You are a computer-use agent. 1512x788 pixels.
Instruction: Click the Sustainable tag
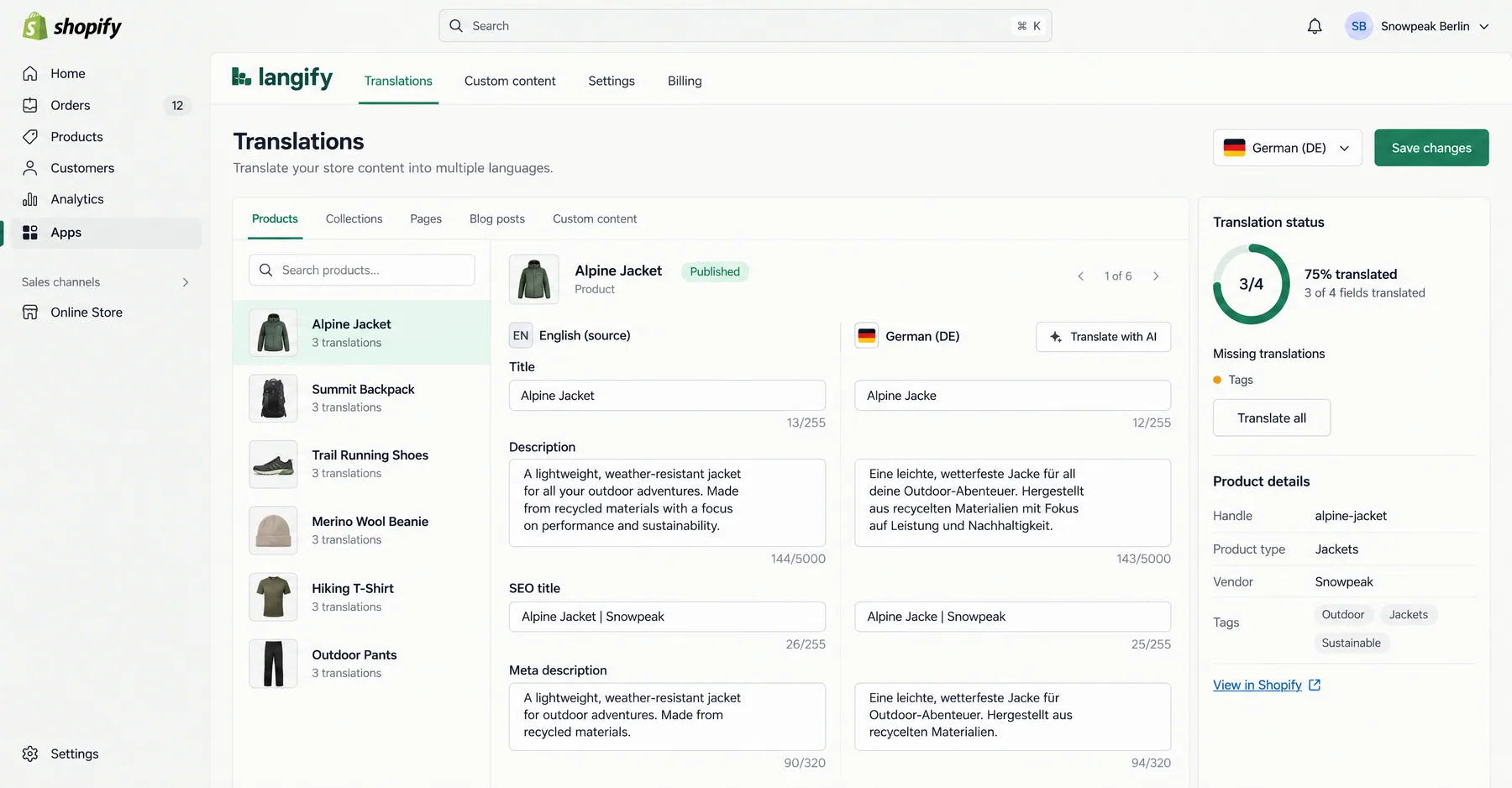[1351, 643]
